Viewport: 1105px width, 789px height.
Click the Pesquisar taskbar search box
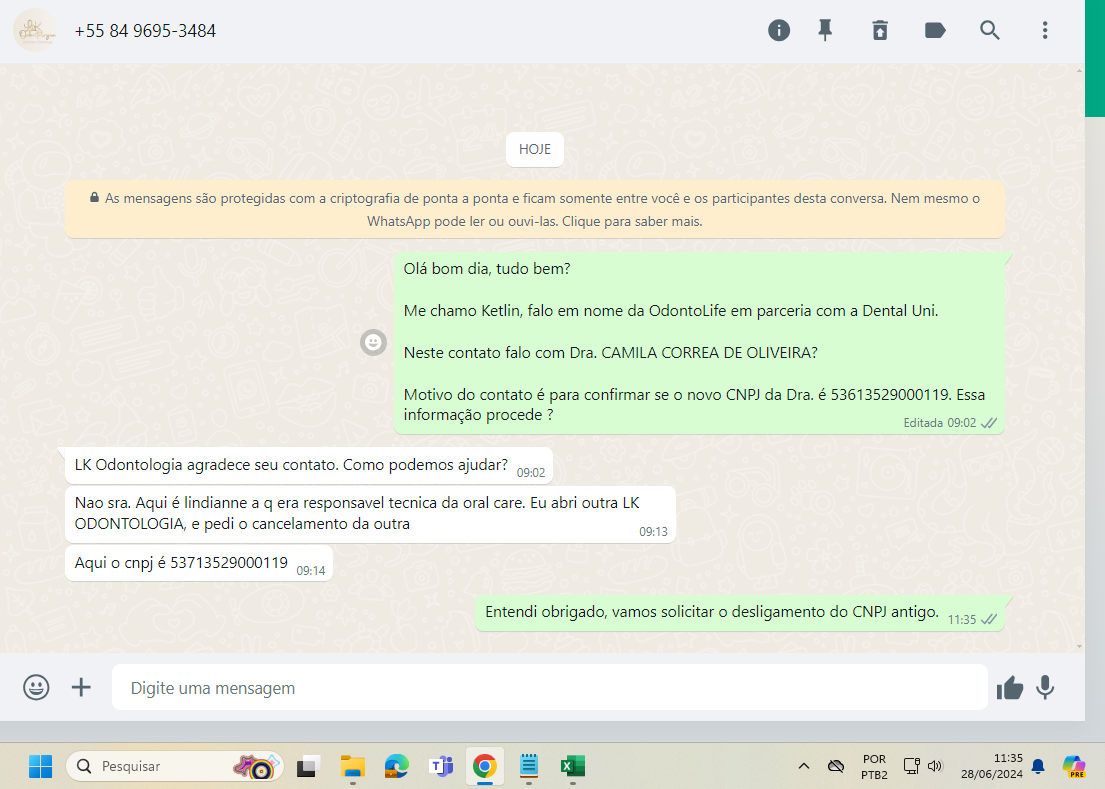(174, 766)
